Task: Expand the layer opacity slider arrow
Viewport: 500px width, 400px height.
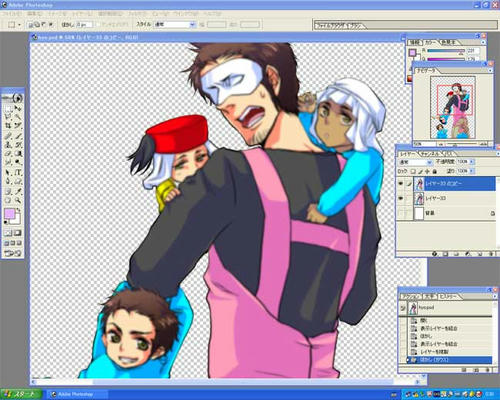Action: click(x=472, y=162)
